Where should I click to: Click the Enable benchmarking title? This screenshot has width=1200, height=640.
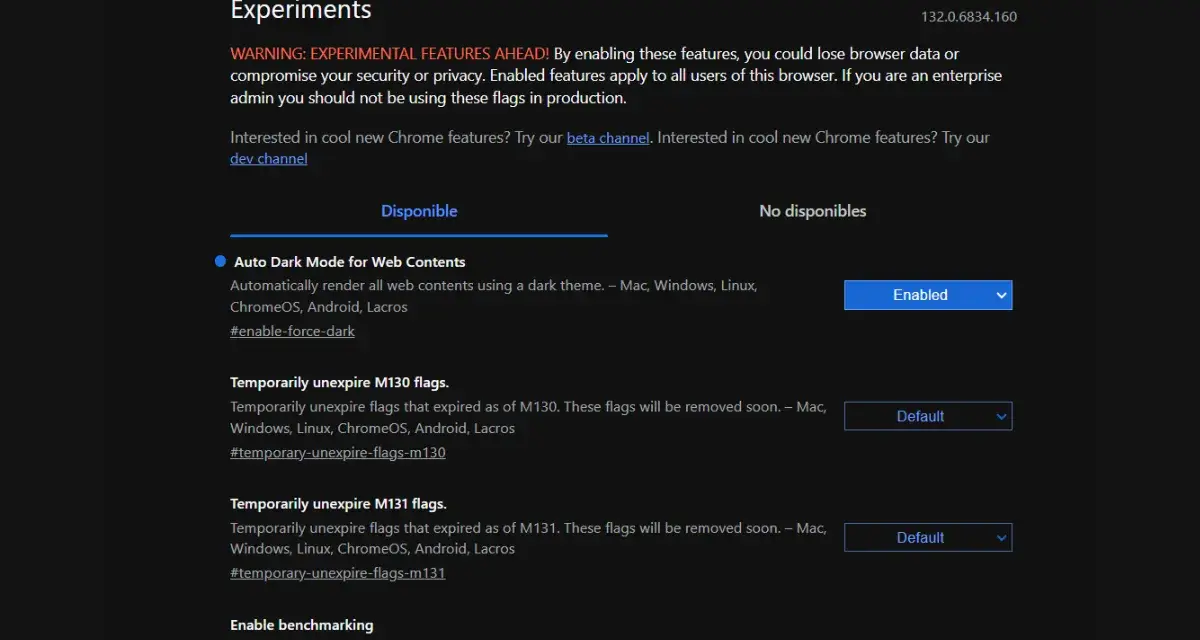302,625
